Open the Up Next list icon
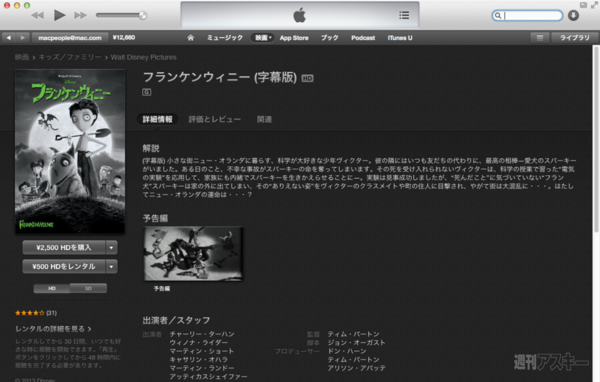600x382 pixels. pyautogui.click(x=404, y=15)
